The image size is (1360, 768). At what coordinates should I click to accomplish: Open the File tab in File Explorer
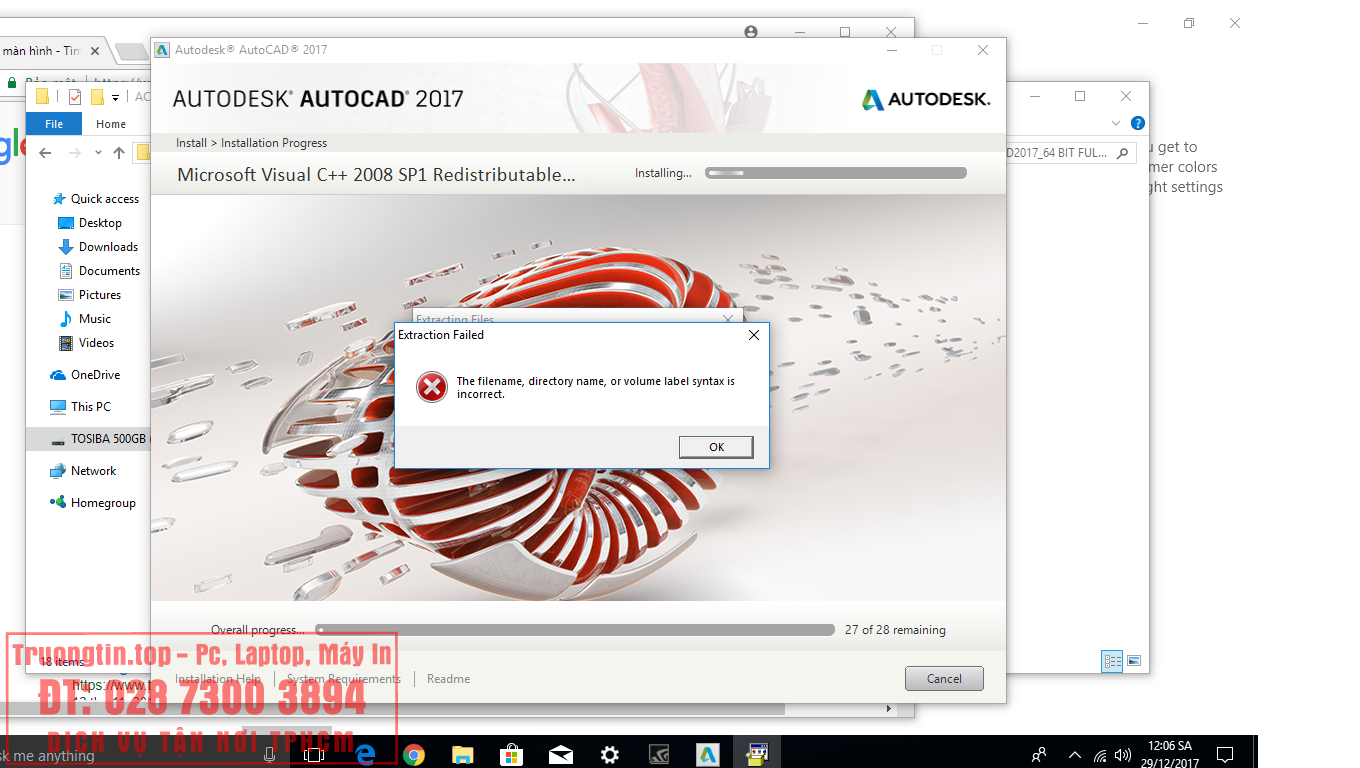coord(54,124)
